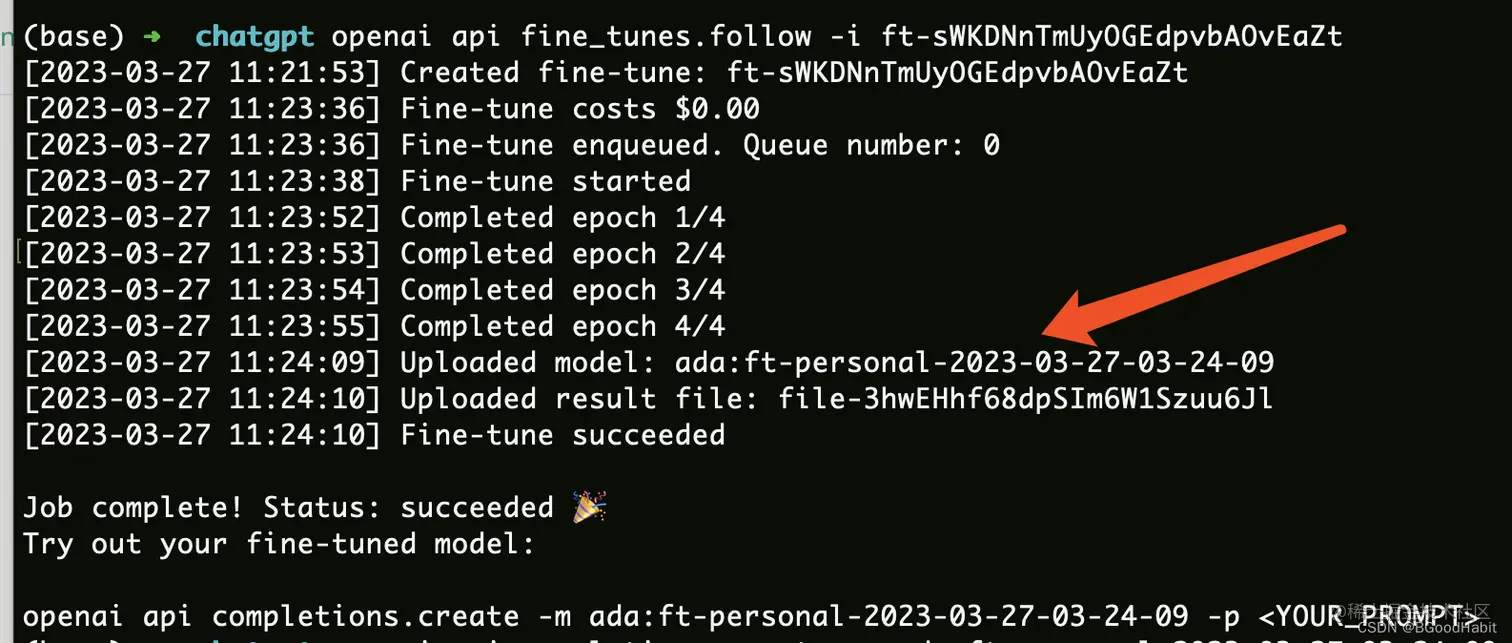Click the 'Fine-tune costs $0.00' log line
The height and width of the screenshot is (643, 1512).
(x=392, y=109)
